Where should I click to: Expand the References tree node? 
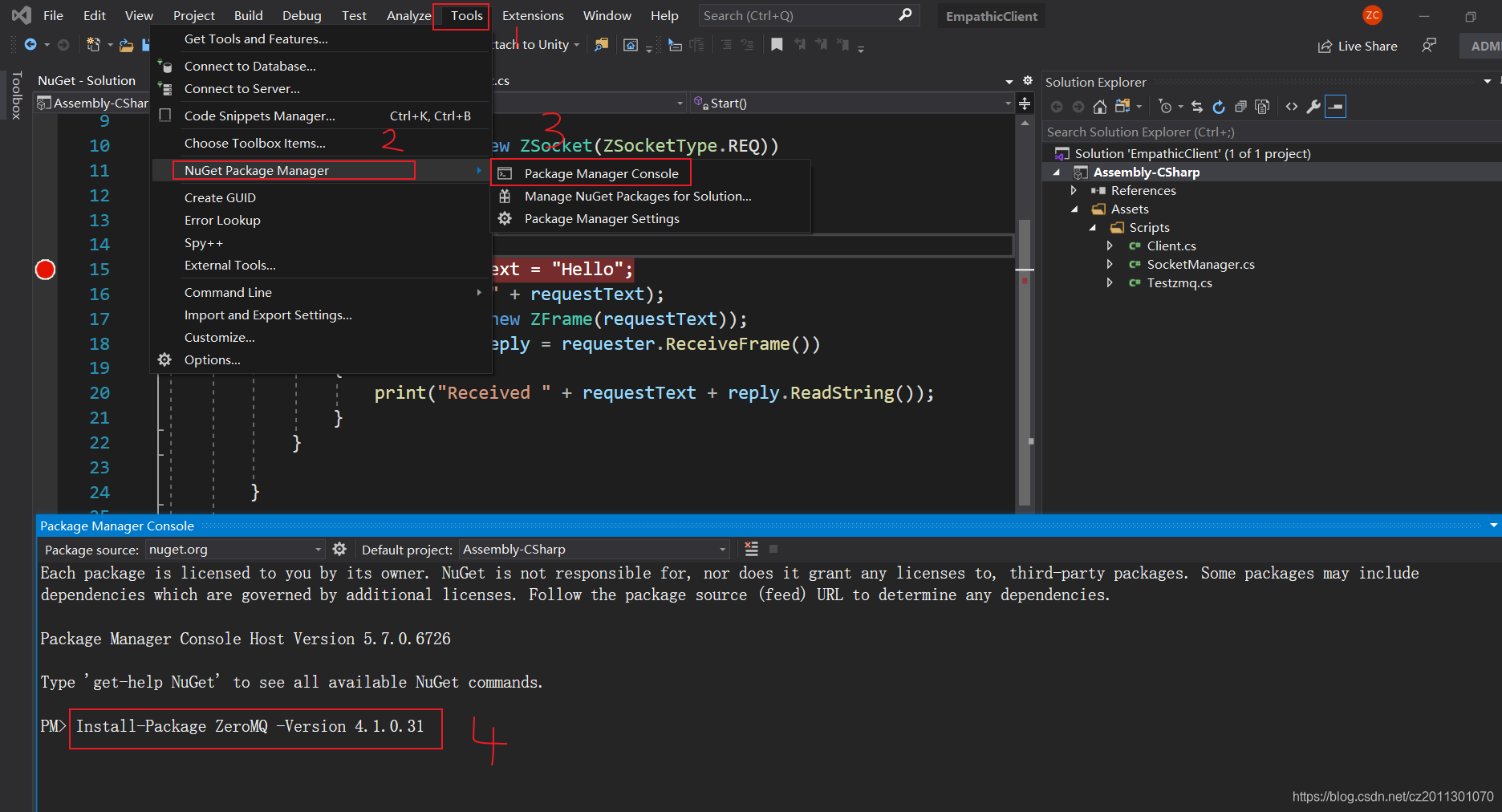tap(1074, 190)
